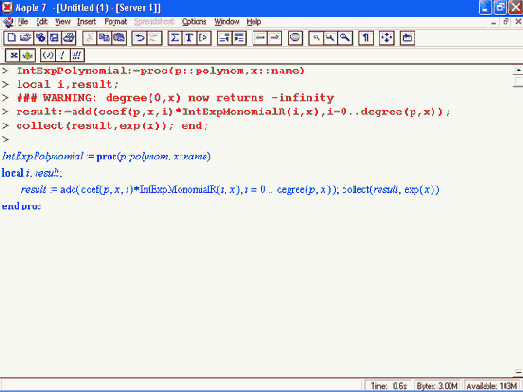Click the vertical scrollbar down arrow
The width and height of the screenshot is (523, 392).
[518, 372]
